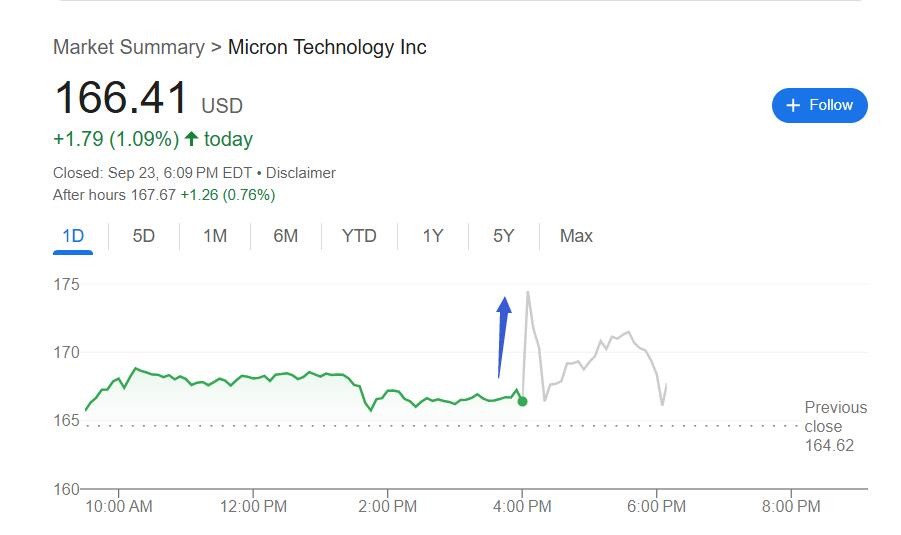Show the 6M price history tab

coord(286,236)
